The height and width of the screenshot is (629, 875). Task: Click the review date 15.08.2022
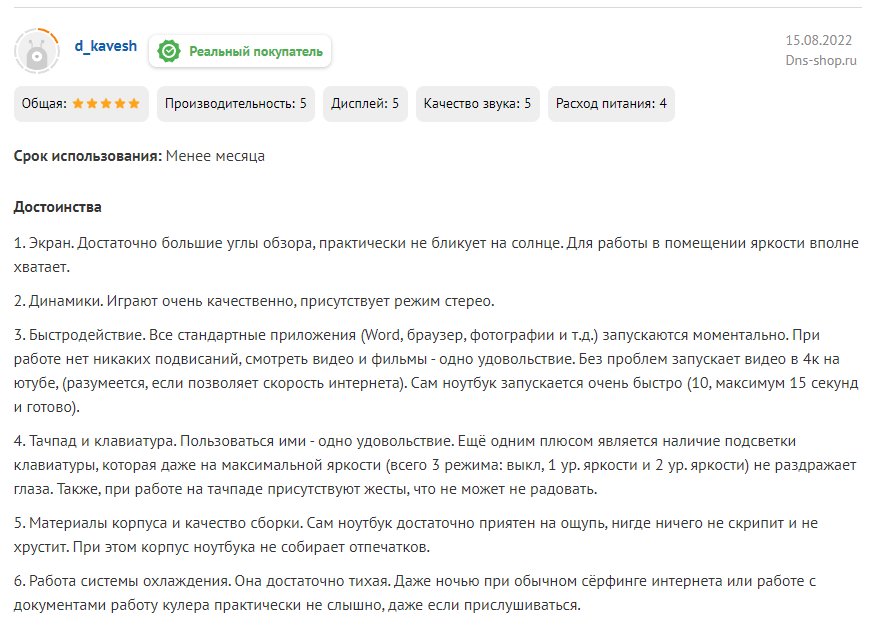point(818,40)
